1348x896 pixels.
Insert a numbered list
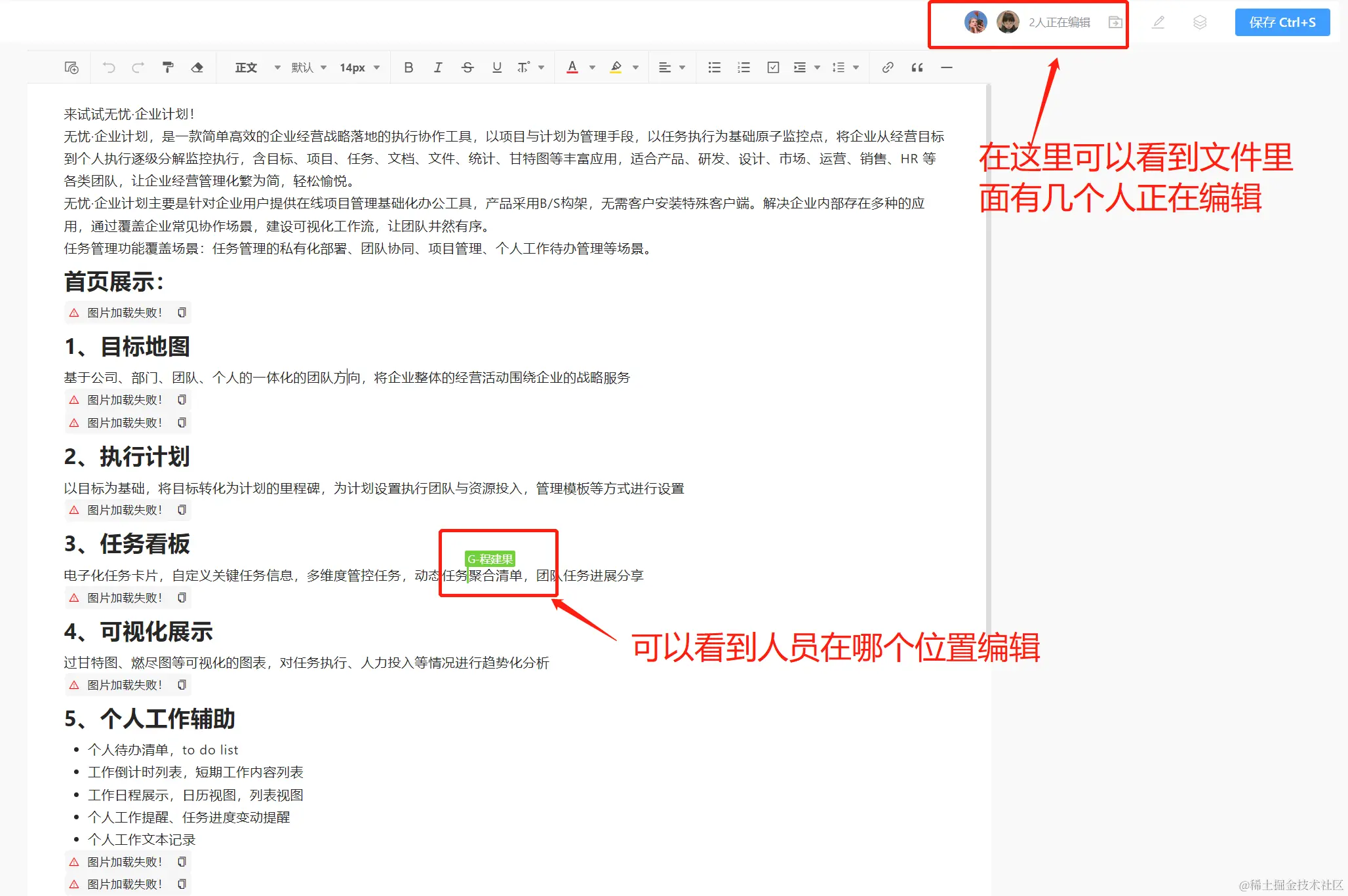[743, 68]
